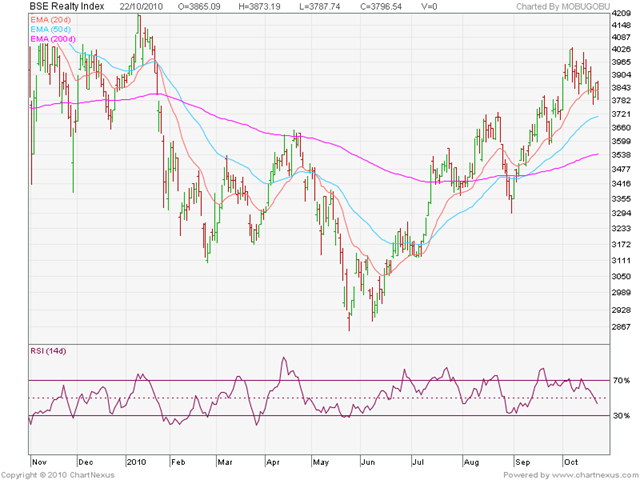The height and width of the screenshot is (480, 640).
Task: Click the 4026 price axis value
Action: pyautogui.click(x=622, y=49)
